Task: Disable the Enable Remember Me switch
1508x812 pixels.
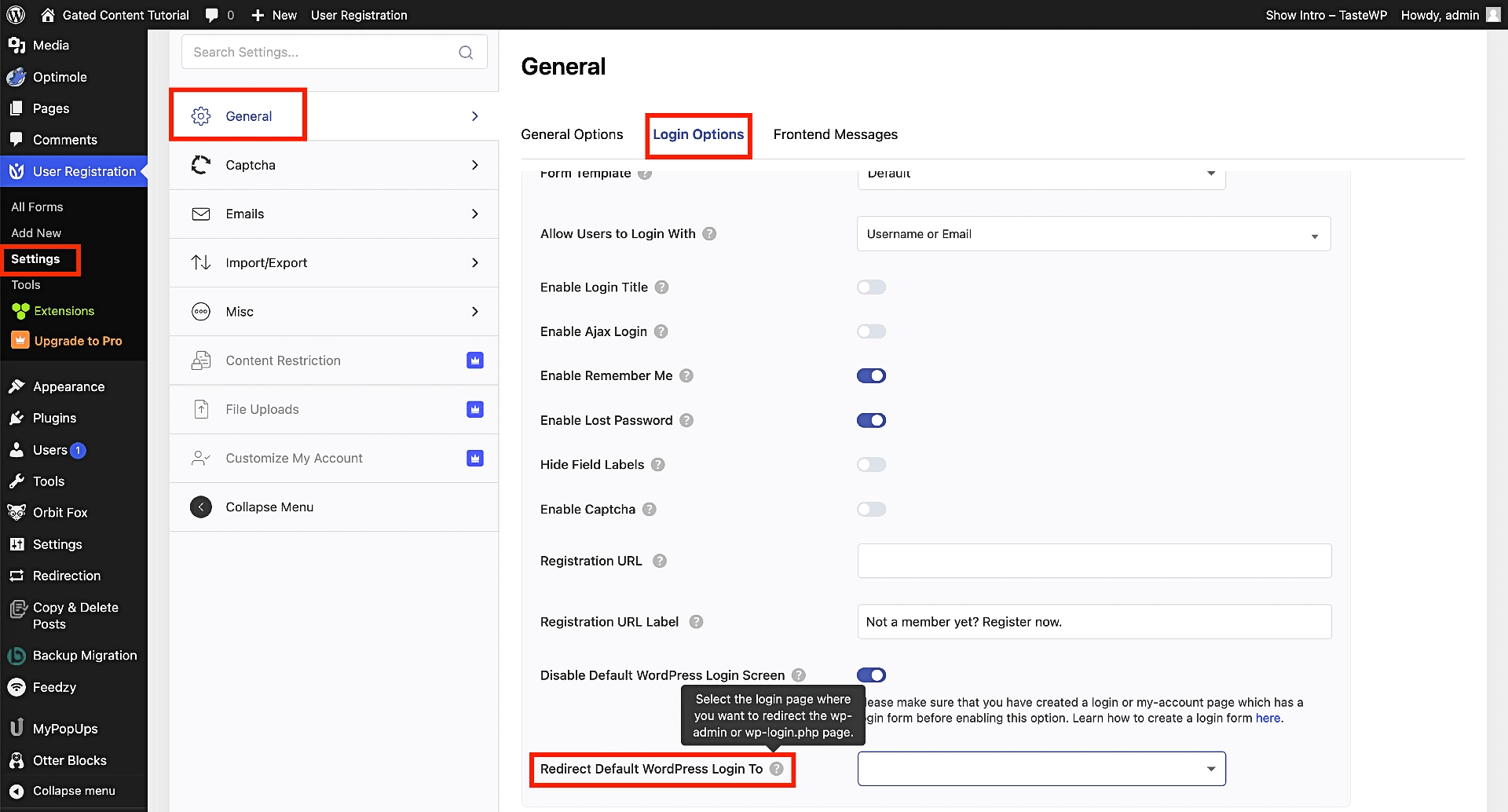Action: point(871,375)
